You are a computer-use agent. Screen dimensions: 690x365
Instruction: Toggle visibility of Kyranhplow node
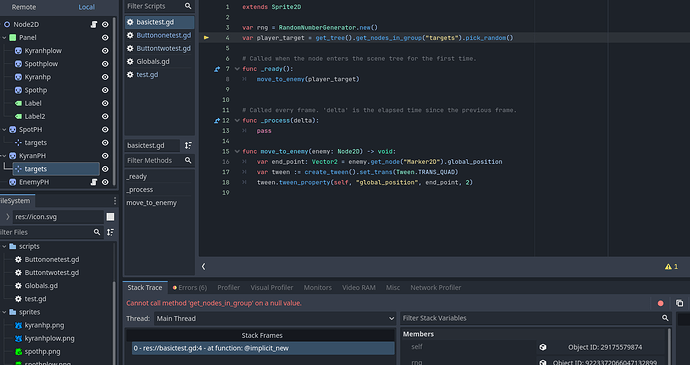tap(105, 51)
